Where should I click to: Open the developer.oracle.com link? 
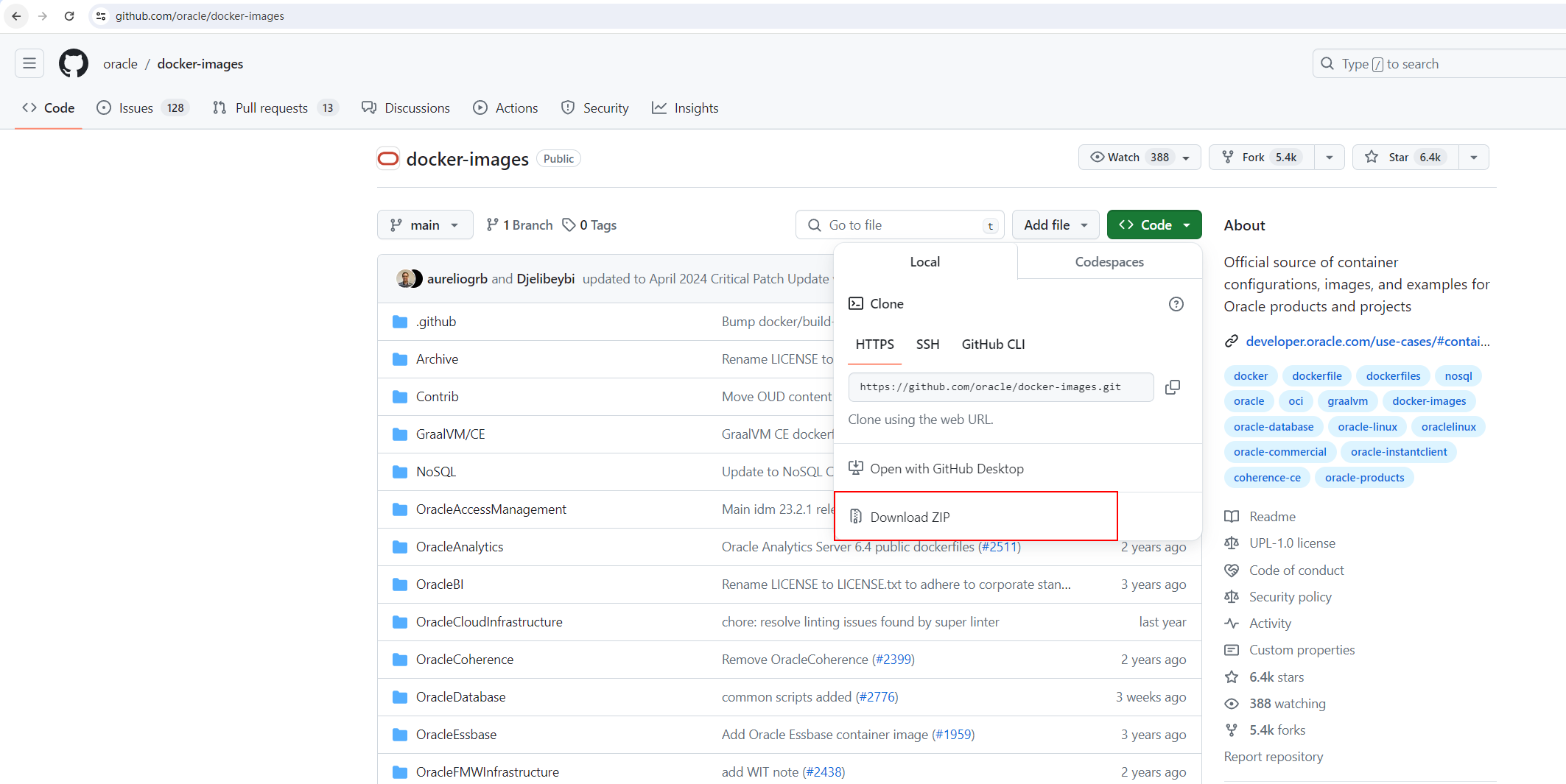[x=1368, y=342]
